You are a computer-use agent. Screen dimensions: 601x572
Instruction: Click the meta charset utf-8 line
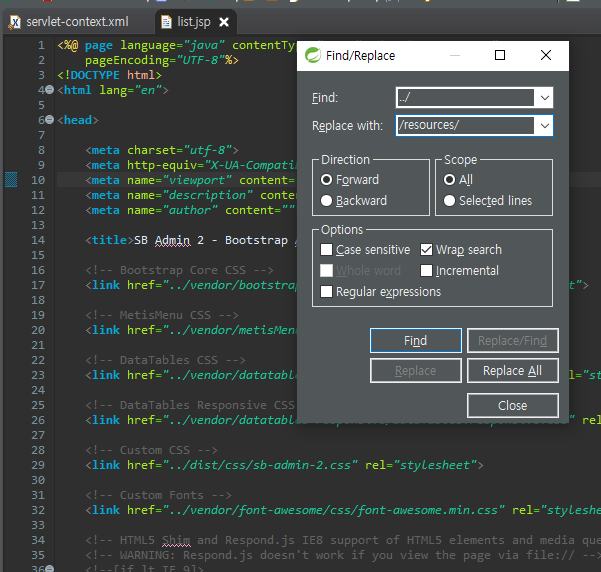[162, 150]
